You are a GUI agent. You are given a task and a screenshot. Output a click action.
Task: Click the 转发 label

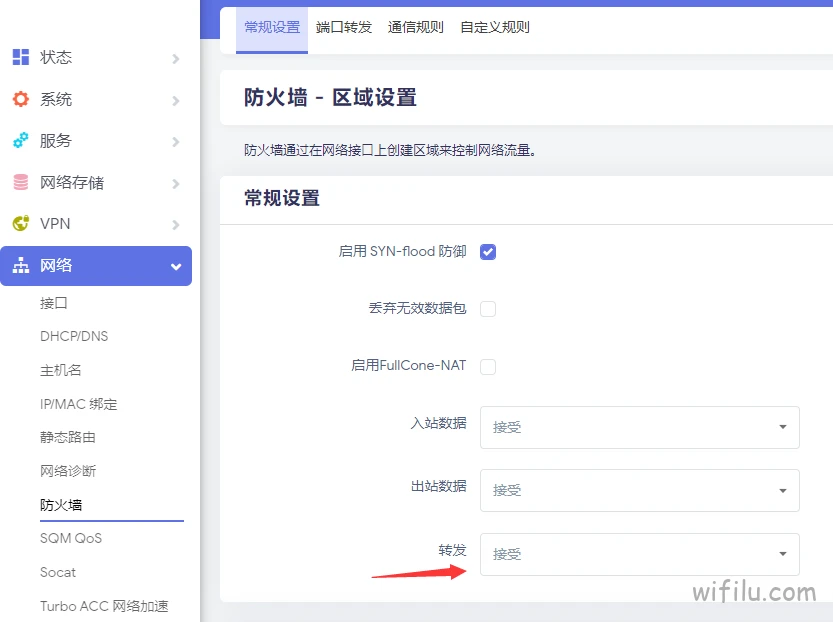pyautogui.click(x=452, y=550)
